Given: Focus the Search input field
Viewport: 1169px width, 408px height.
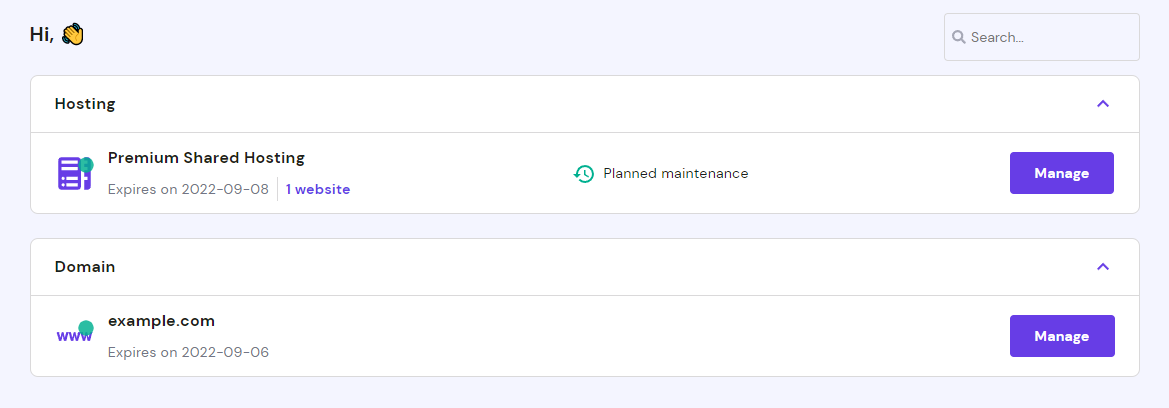Looking at the screenshot, I should (x=1050, y=37).
